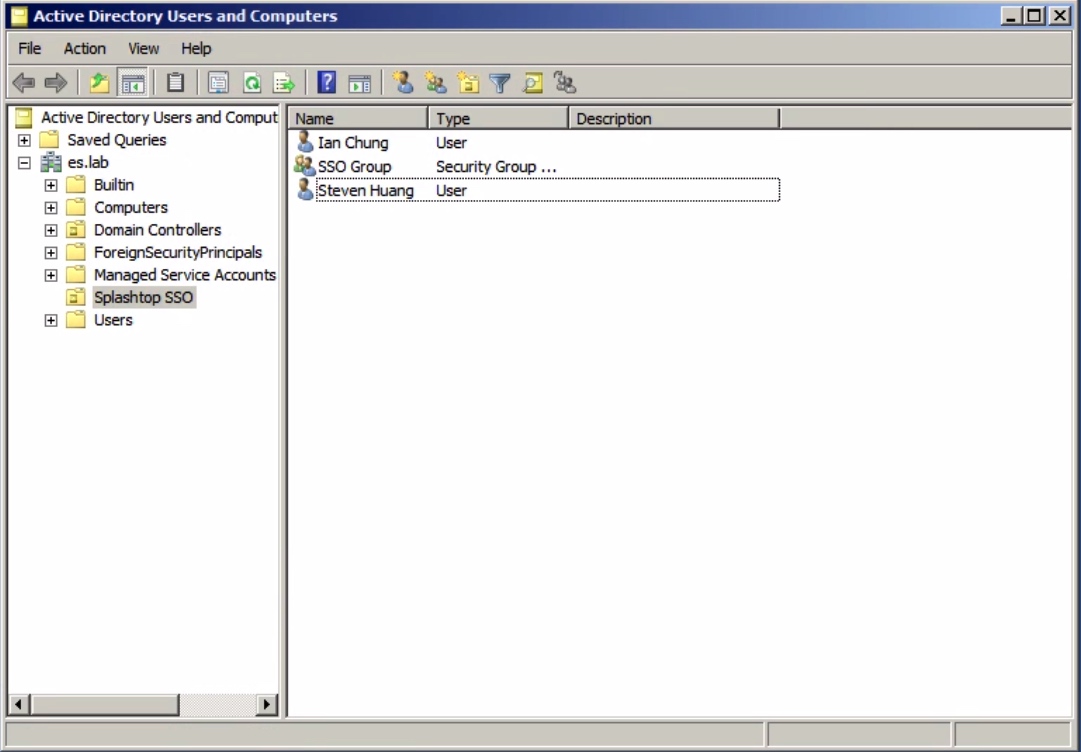Click the Splashtop SSO OU folder icon
Image resolution: width=1081 pixels, height=752 pixels.
76,297
